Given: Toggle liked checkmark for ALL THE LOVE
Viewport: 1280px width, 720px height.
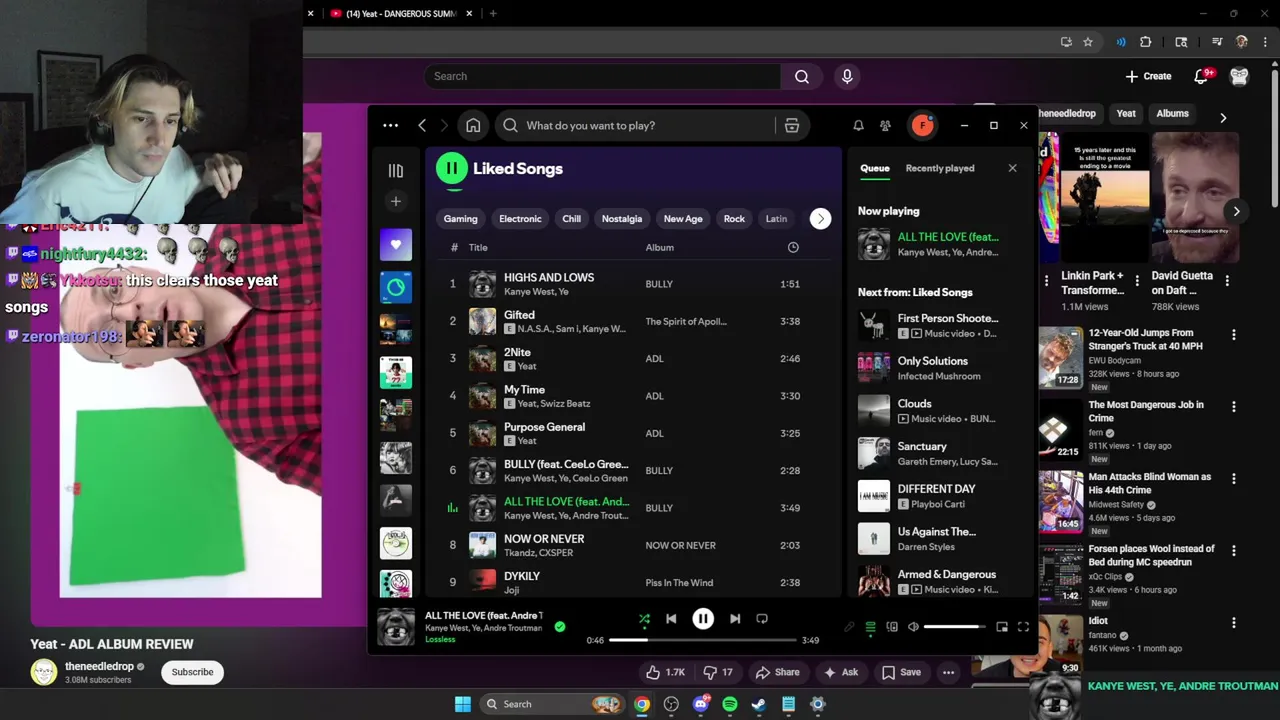Looking at the screenshot, I should coord(560,627).
